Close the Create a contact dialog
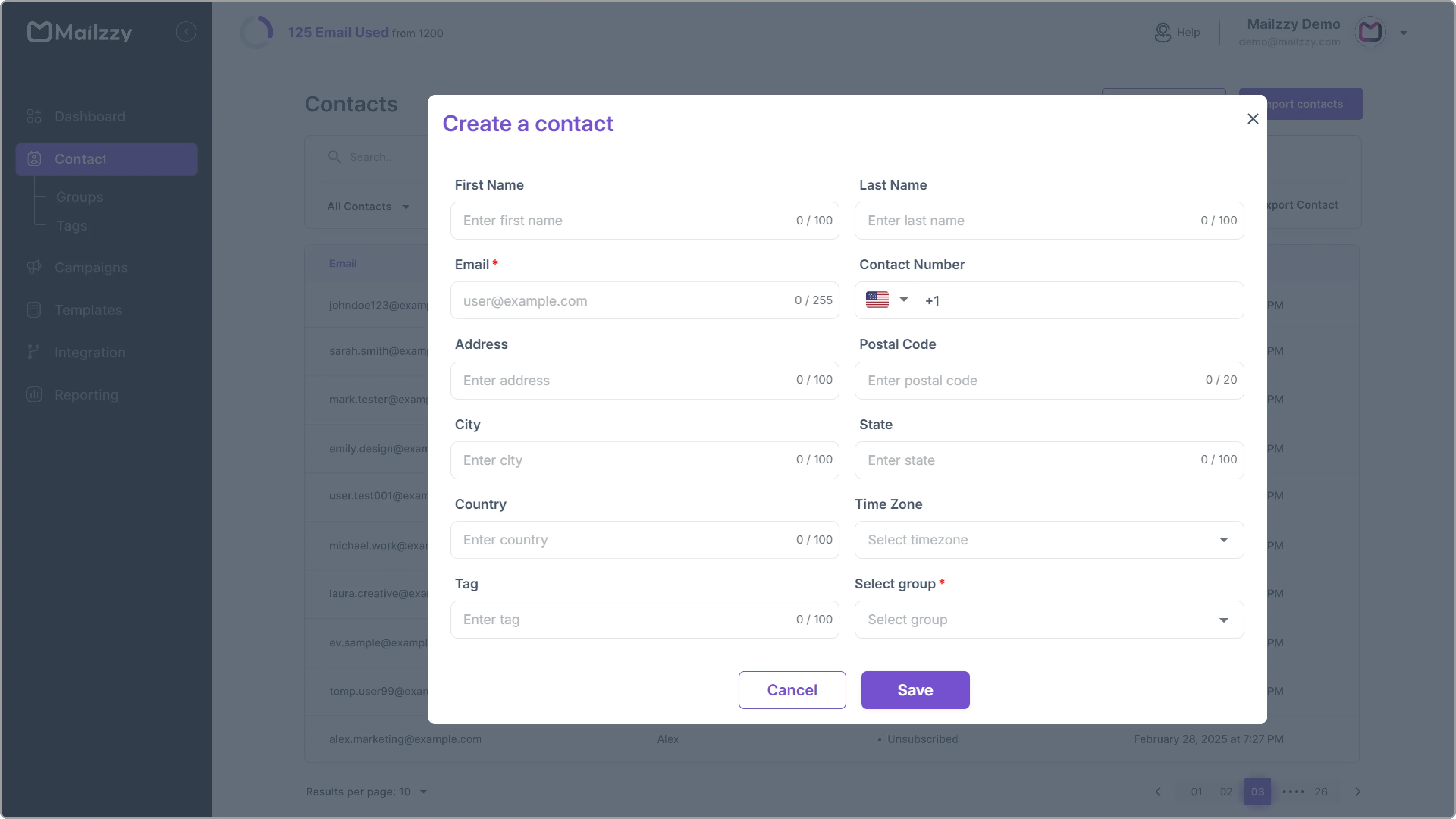The height and width of the screenshot is (819, 1456). [x=1253, y=119]
